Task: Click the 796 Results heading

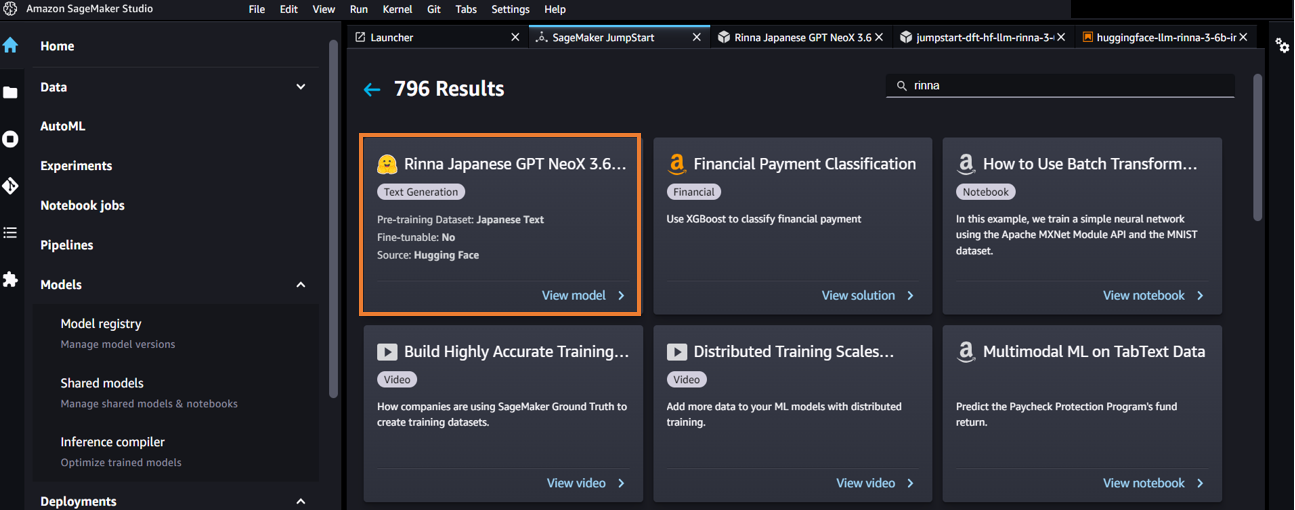Action: [x=449, y=89]
